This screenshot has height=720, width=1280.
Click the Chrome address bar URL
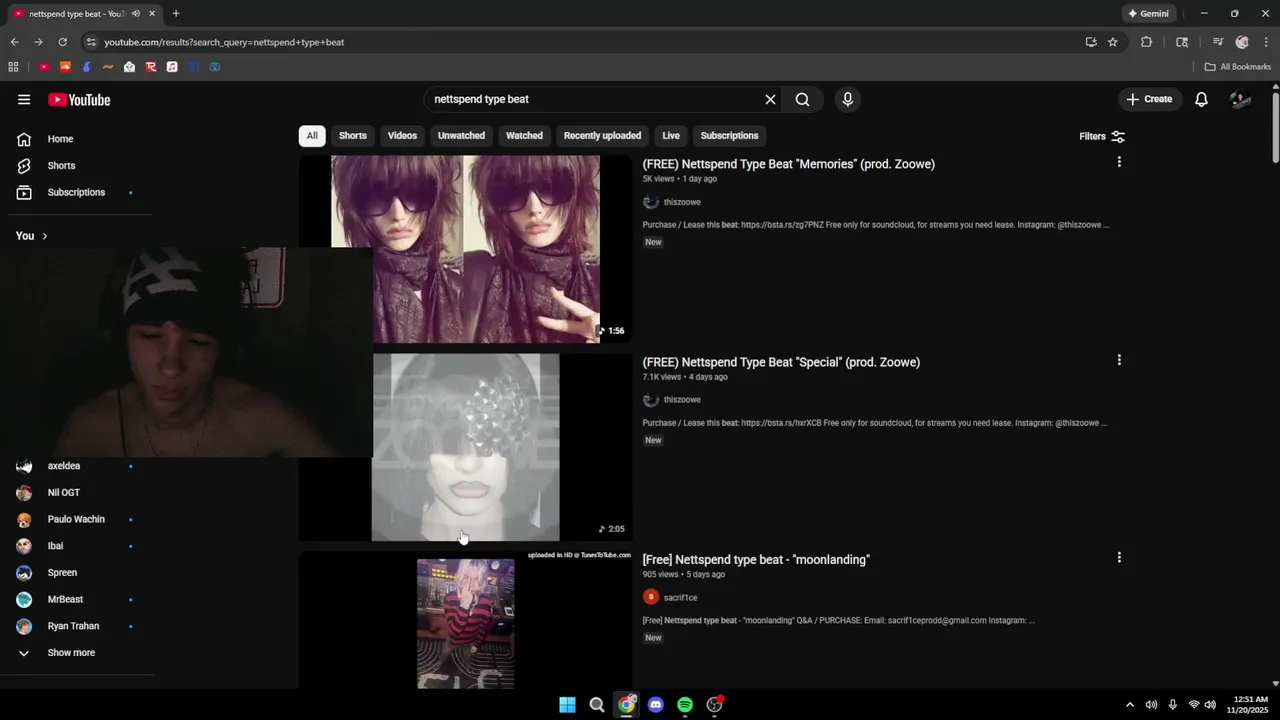coord(224,42)
